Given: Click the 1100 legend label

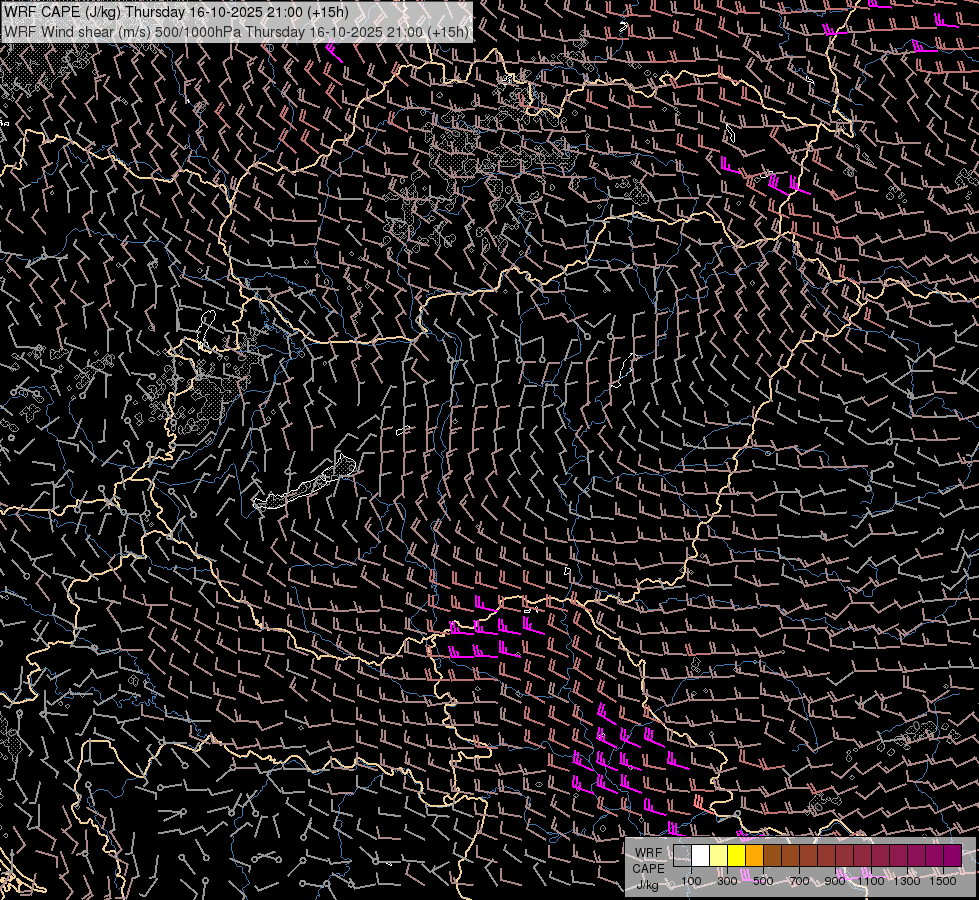Looking at the screenshot, I should point(871,881).
